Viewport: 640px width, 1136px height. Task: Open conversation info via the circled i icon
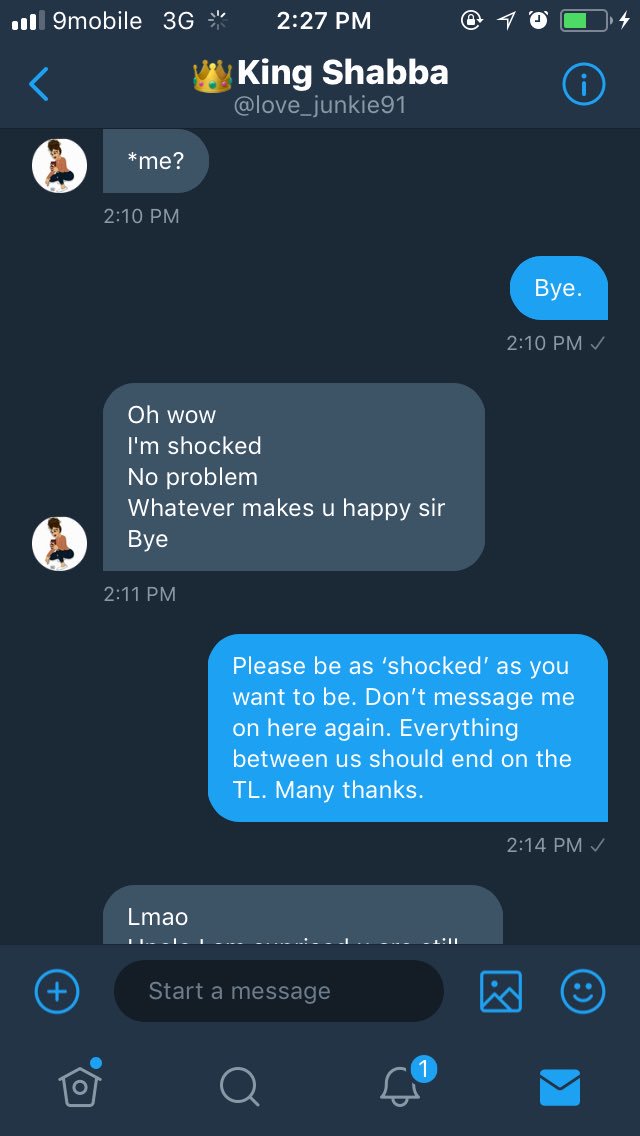point(584,85)
